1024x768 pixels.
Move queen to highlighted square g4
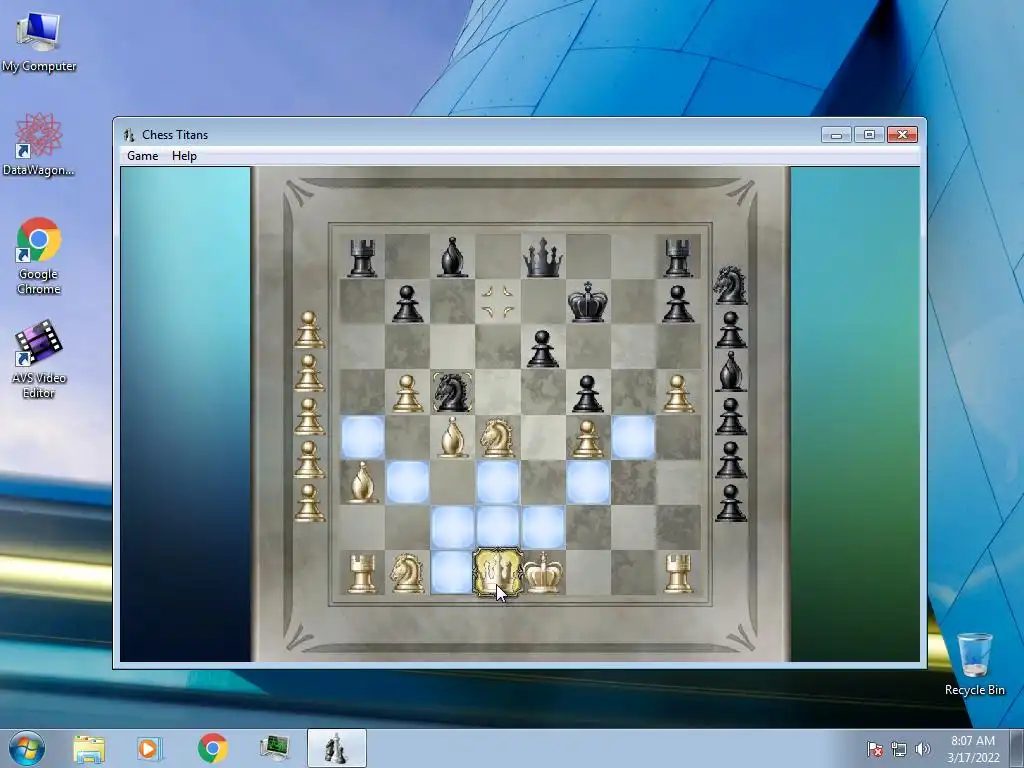[x=633, y=438]
